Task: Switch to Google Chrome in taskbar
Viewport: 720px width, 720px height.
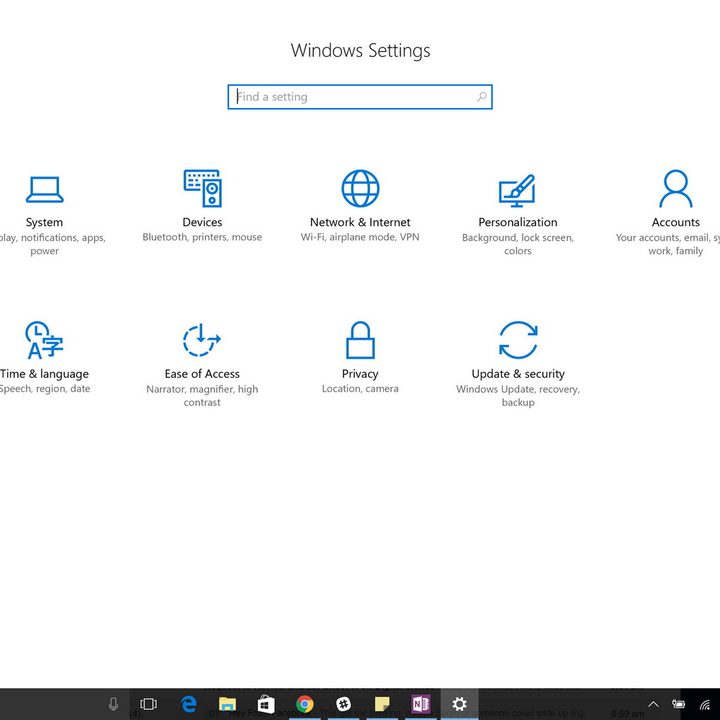Action: [304, 703]
